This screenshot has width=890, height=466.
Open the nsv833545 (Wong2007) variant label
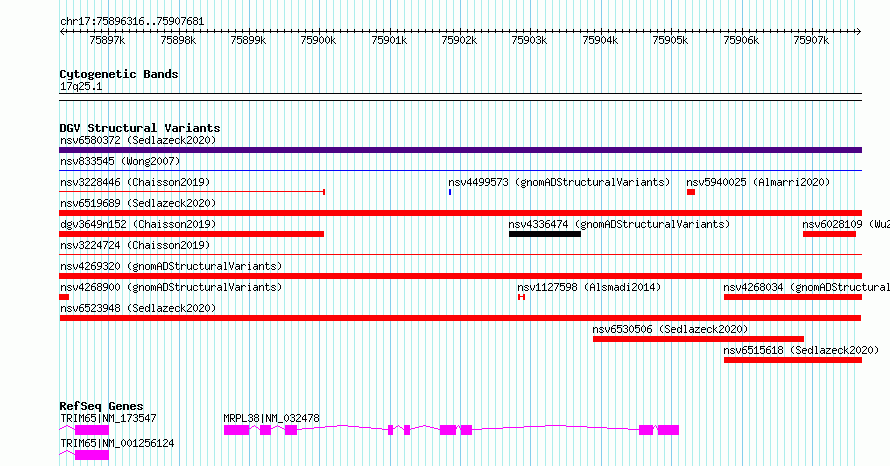(120, 161)
